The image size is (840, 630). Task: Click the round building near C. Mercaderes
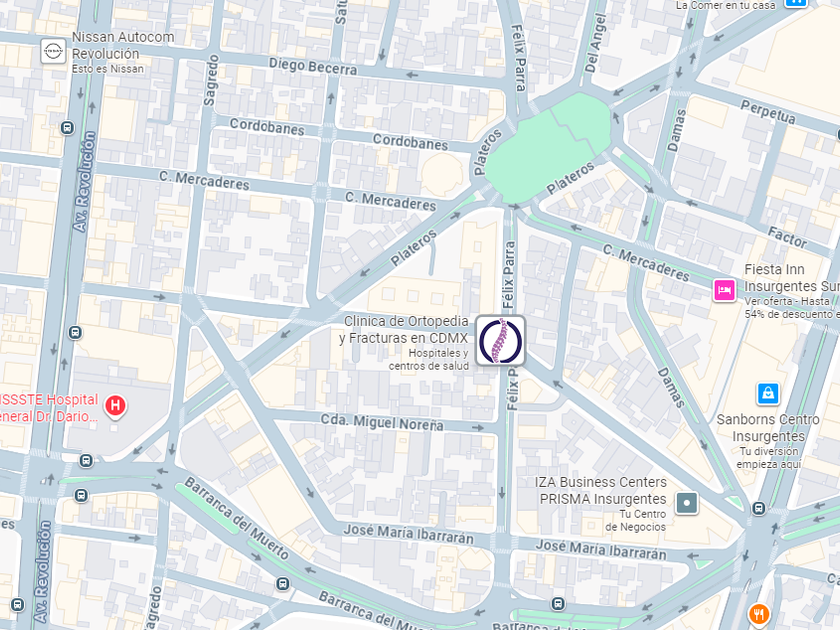442,175
